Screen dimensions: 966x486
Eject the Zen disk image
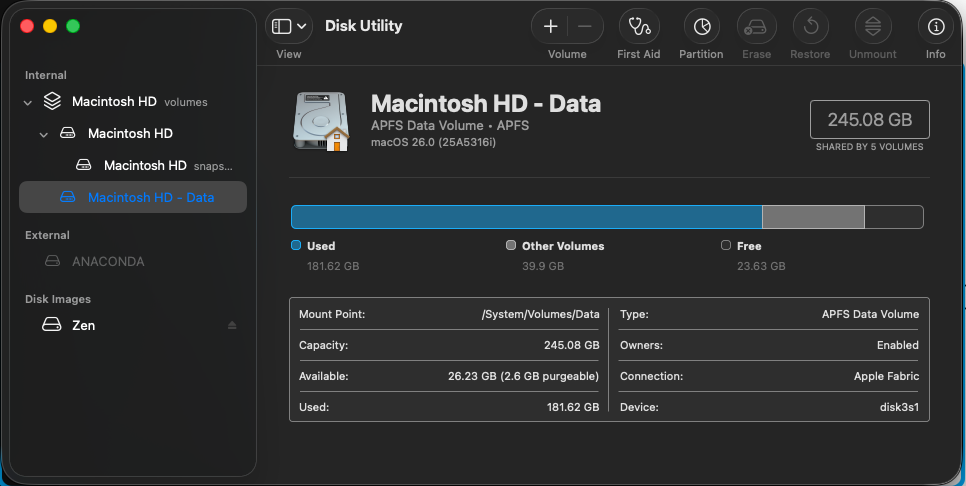tap(232, 326)
